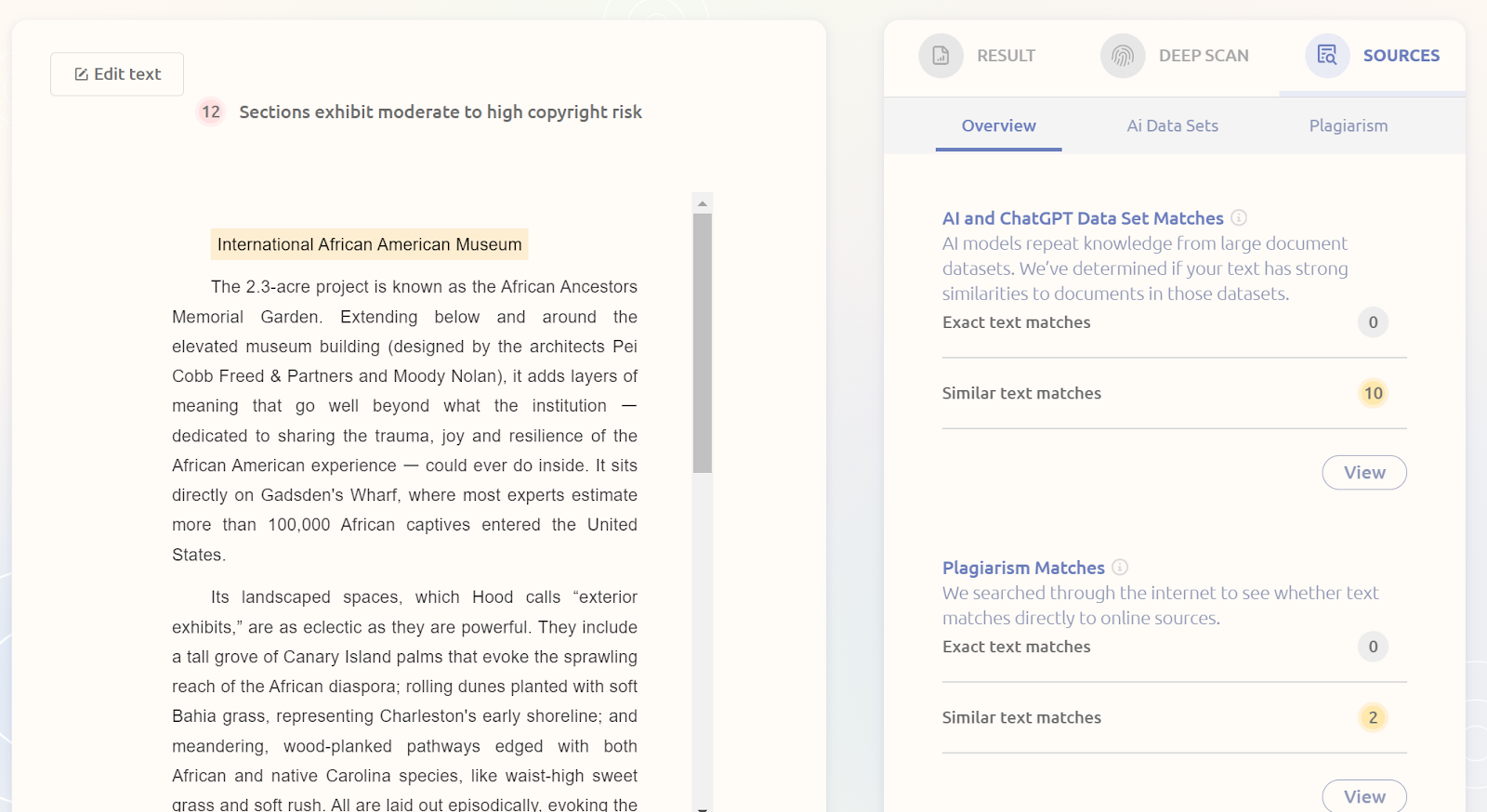Open Plagiarism Matches heading link
The height and width of the screenshot is (812, 1487).
click(x=1023, y=568)
